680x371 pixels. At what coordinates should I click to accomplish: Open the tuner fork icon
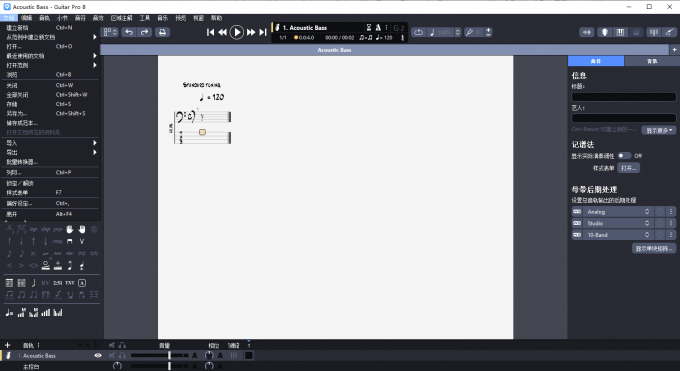469,32
